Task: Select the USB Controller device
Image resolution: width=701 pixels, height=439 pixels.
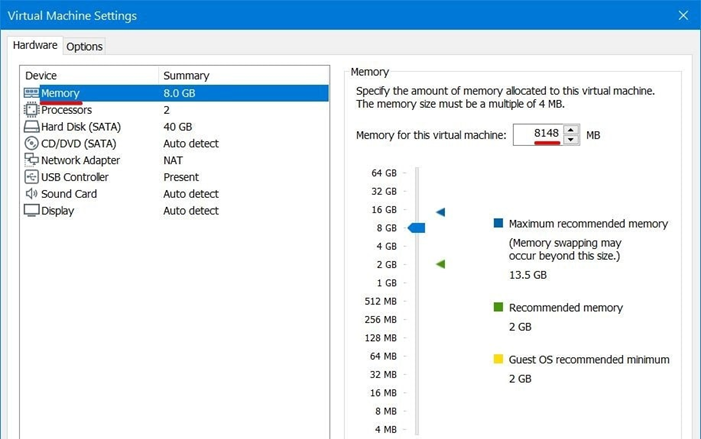Action: pos(175,177)
